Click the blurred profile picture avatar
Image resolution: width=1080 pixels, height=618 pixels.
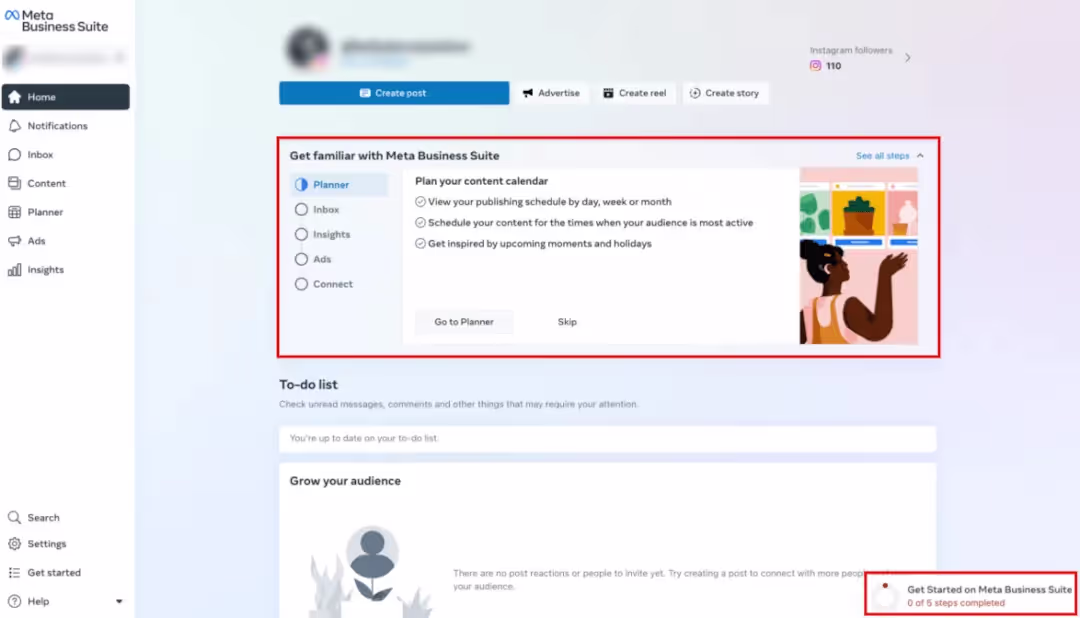(x=307, y=48)
